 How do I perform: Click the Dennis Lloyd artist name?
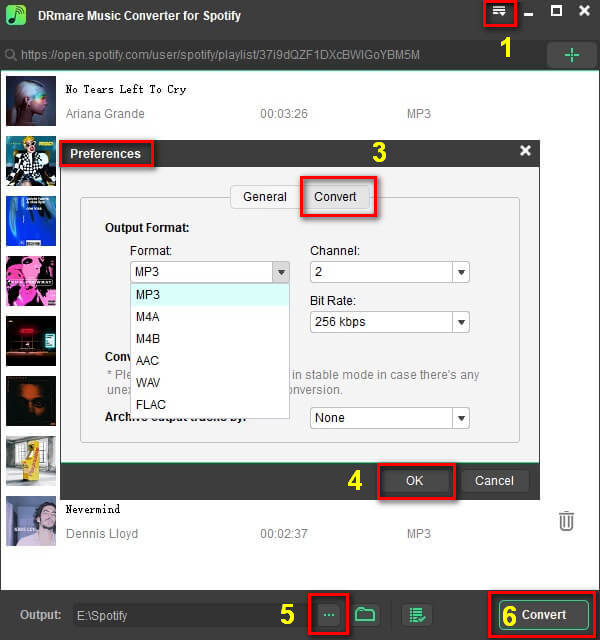(x=102, y=534)
